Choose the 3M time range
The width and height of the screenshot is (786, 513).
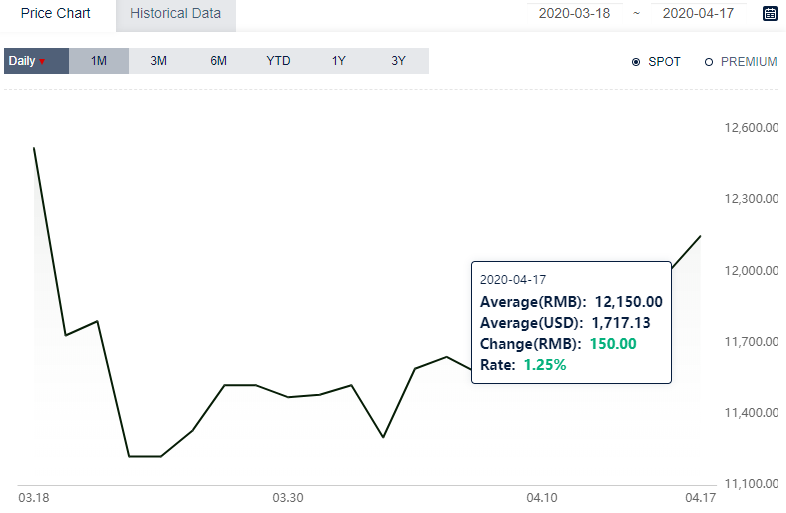pos(159,61)
